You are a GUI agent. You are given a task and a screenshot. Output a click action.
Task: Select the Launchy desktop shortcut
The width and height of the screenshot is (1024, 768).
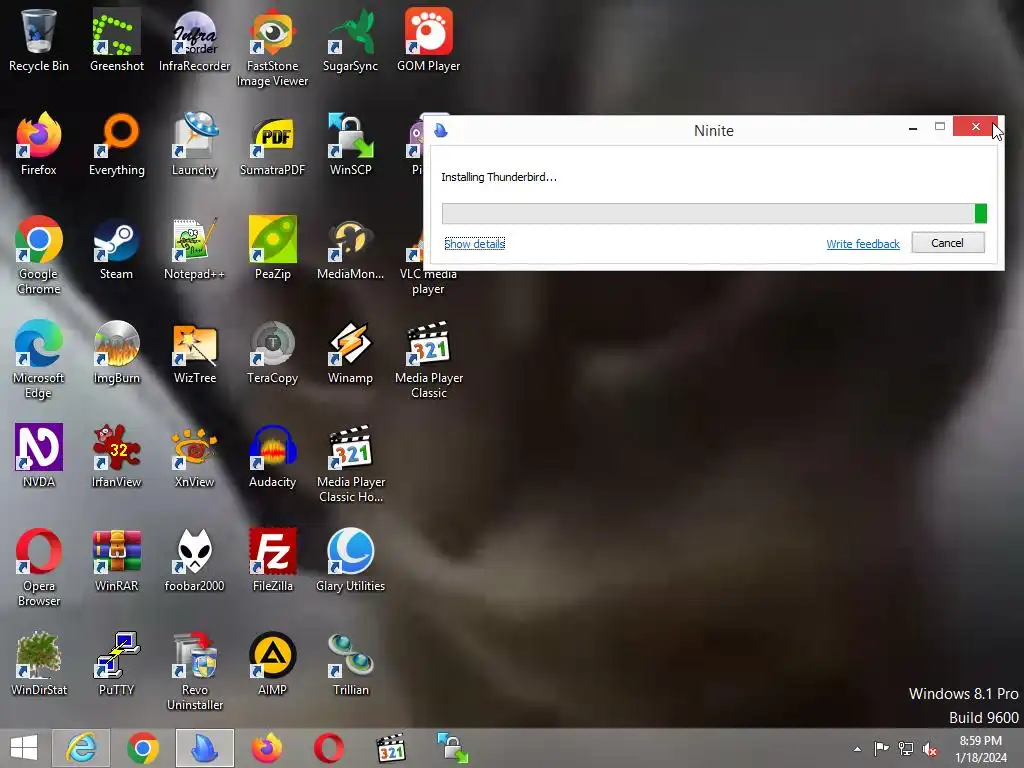pos(195,143)
